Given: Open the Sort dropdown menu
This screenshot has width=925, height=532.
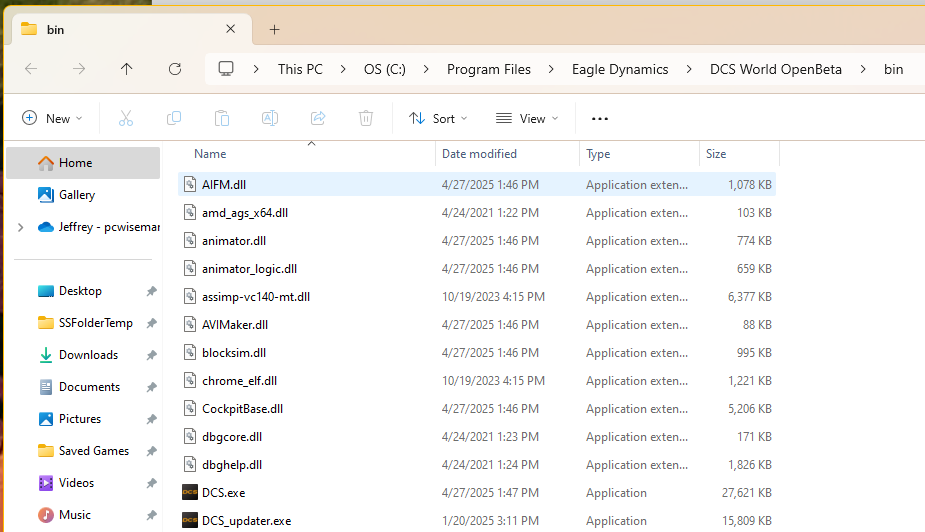Looking at the screenshot, I should [439, 119].
